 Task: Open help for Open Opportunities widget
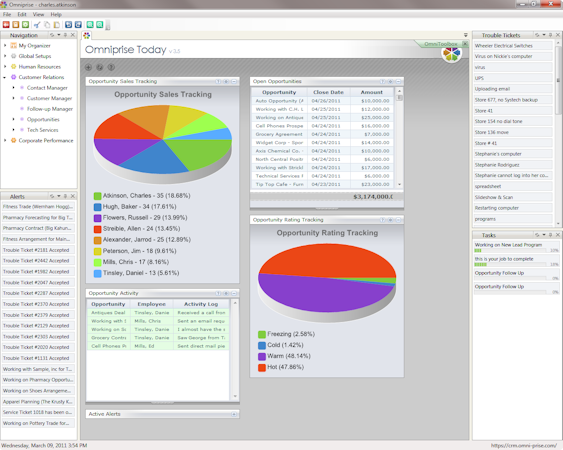click(382, 82)
